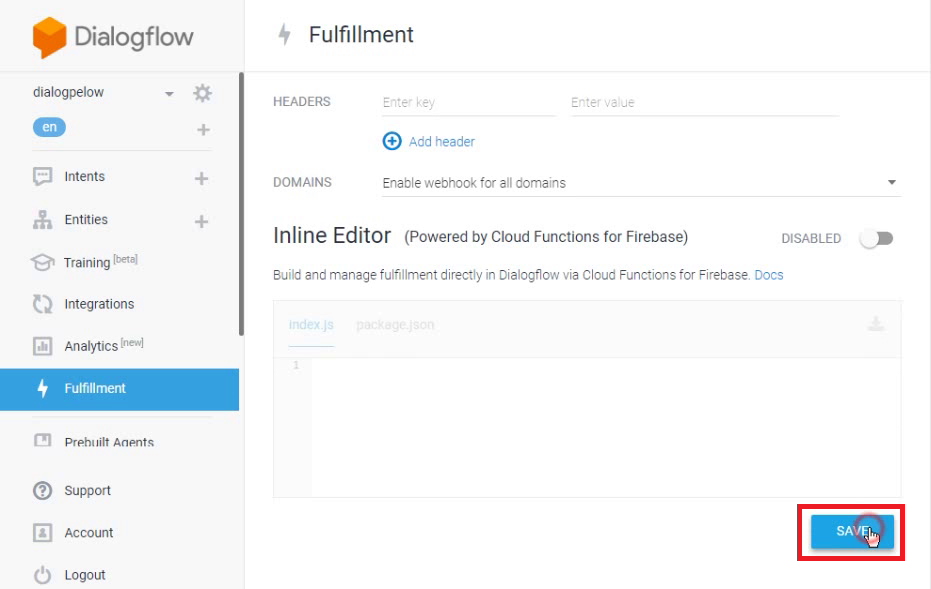Switch to the package.json tab
Image resolution: width=931 pixels, height=589 pixels.
click(395, 325)
